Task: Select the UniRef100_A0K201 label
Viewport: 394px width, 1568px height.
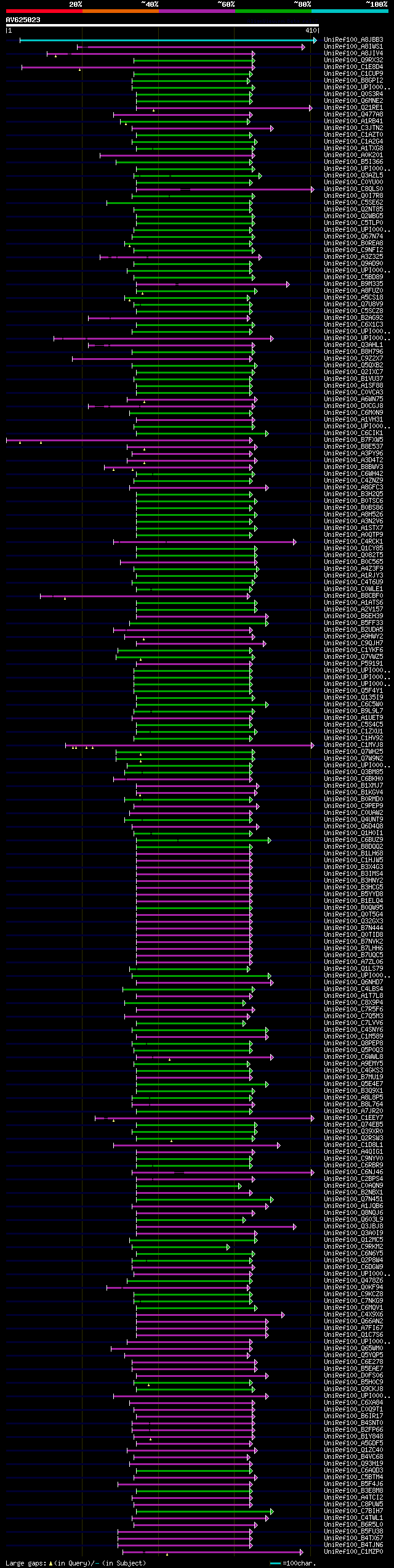Action: [x=353, y=155]
